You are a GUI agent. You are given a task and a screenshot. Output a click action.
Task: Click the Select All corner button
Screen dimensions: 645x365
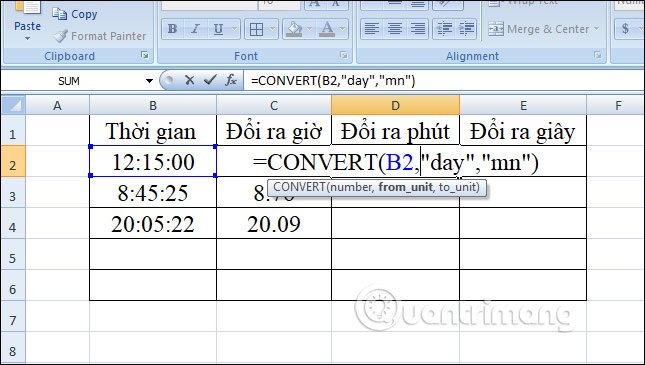click(14, 105)
